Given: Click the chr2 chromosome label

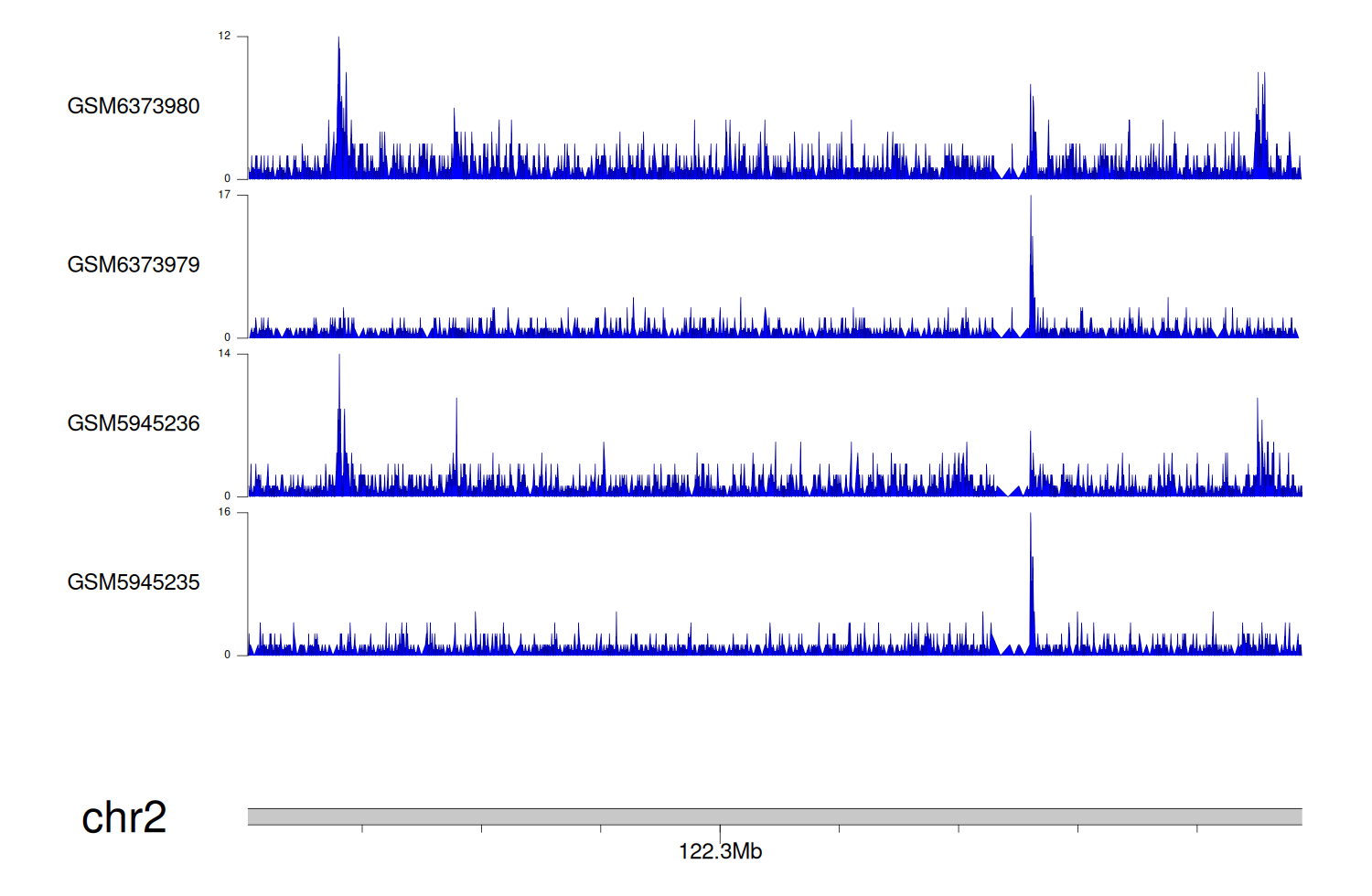Looking at the screenshot, I should click(x=123, y=817).
